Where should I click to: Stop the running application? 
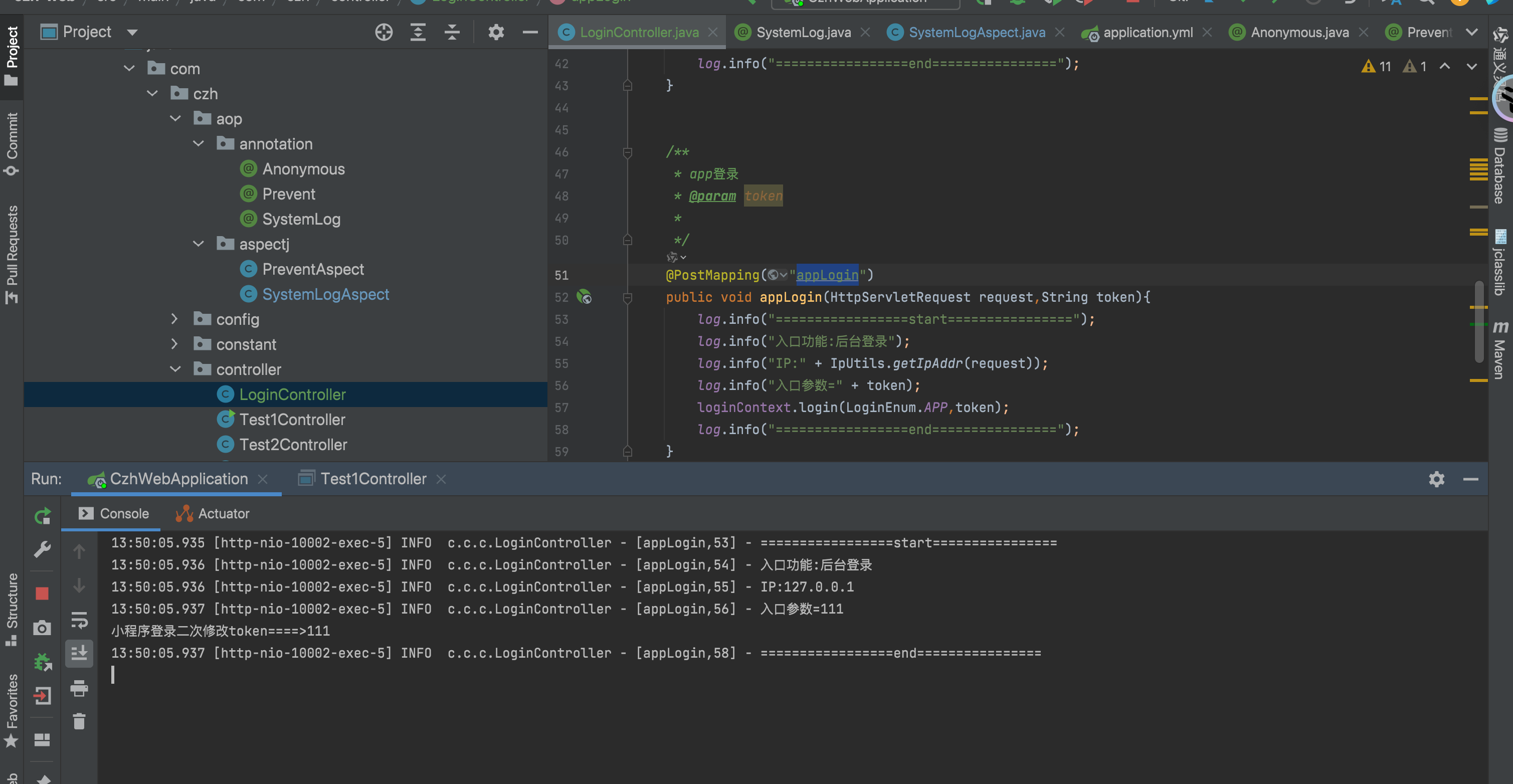42,593
